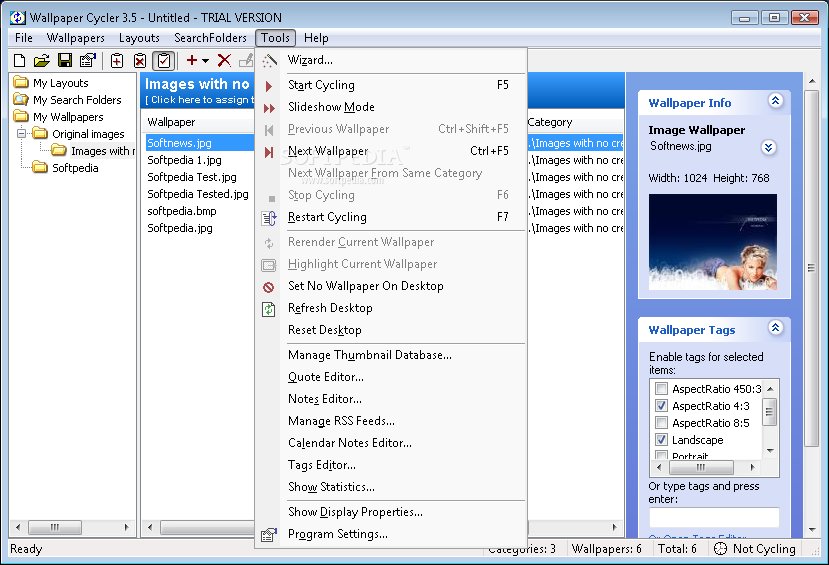Click the tags list horizontal scrollbar thumb
Image resolution: width=829 pixels, height=565 pixels.
701,467
